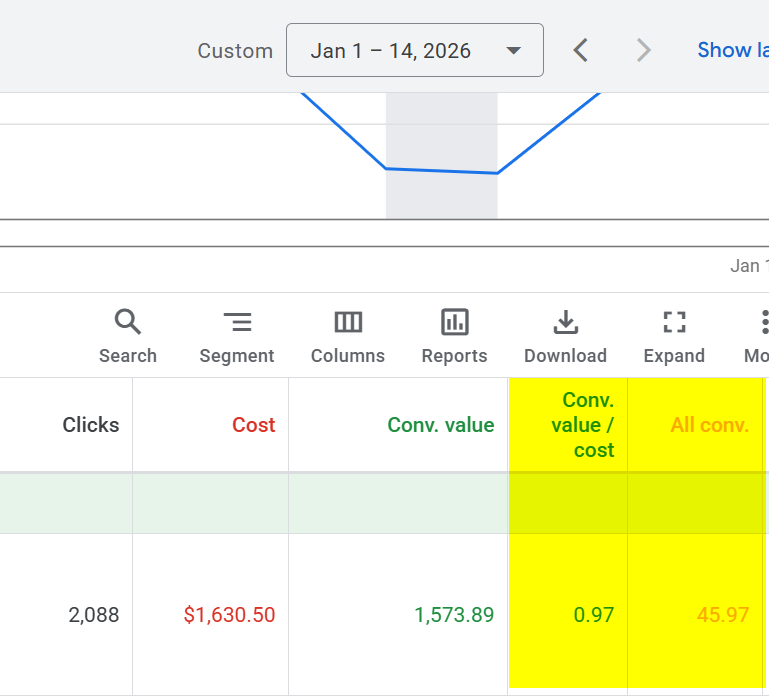
Task: Open the Jan 1 – 14, 2026 date dropdown
Action: 415,50
